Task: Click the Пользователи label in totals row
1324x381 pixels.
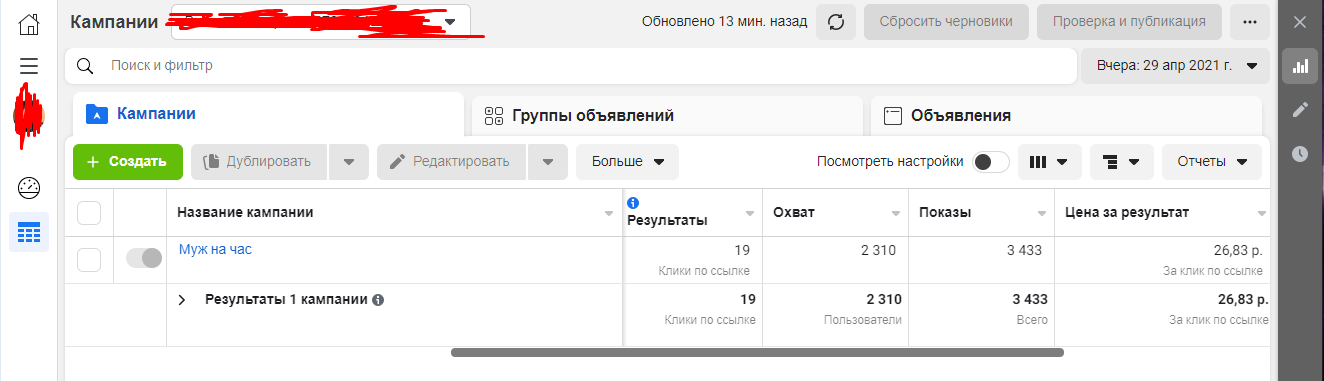Action: [x=863, y=320]
